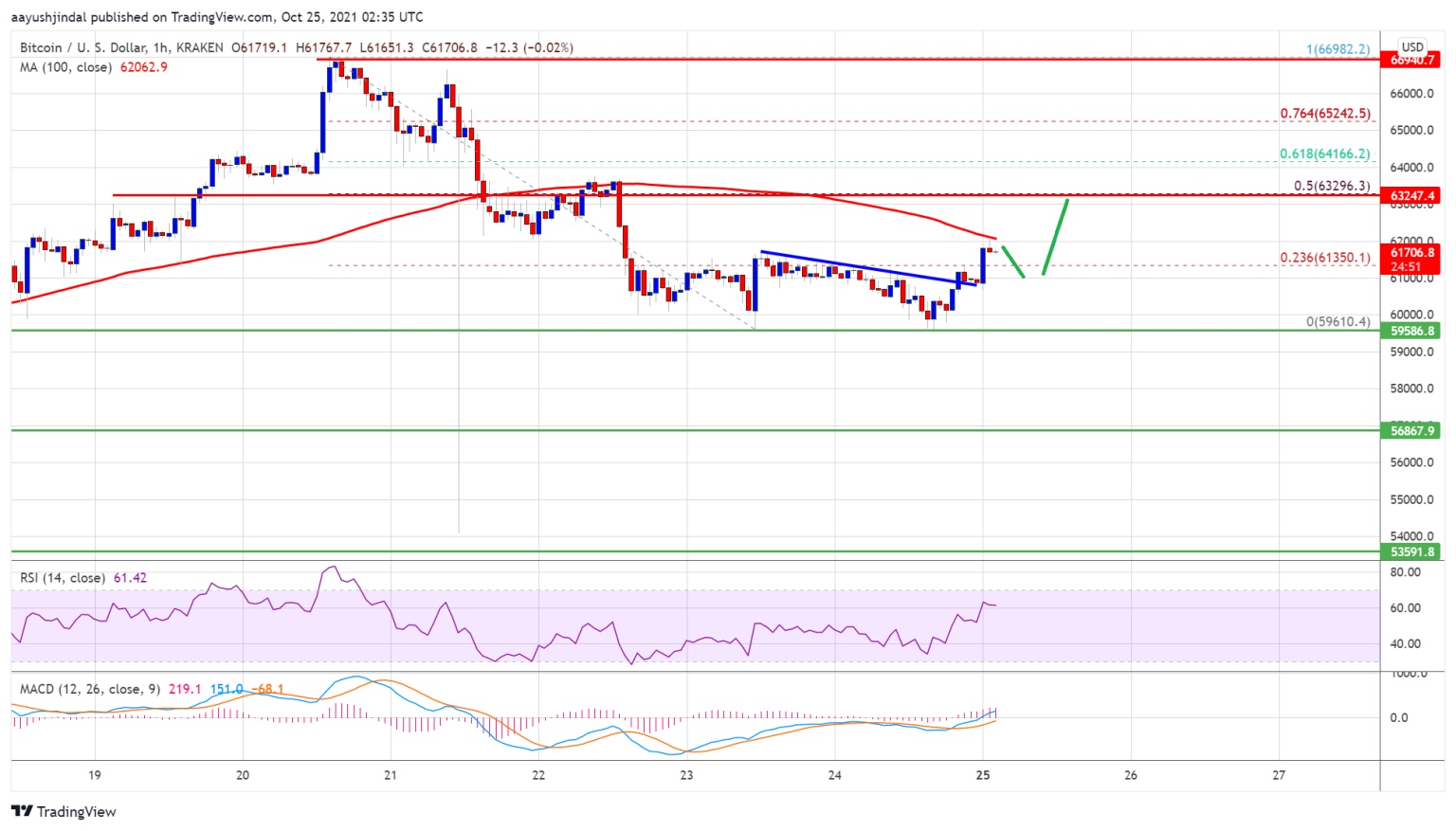The height and width of the screenshot is (831, 1456).
Task: Click date 22 on the time axis
Action: pos(538,775)
